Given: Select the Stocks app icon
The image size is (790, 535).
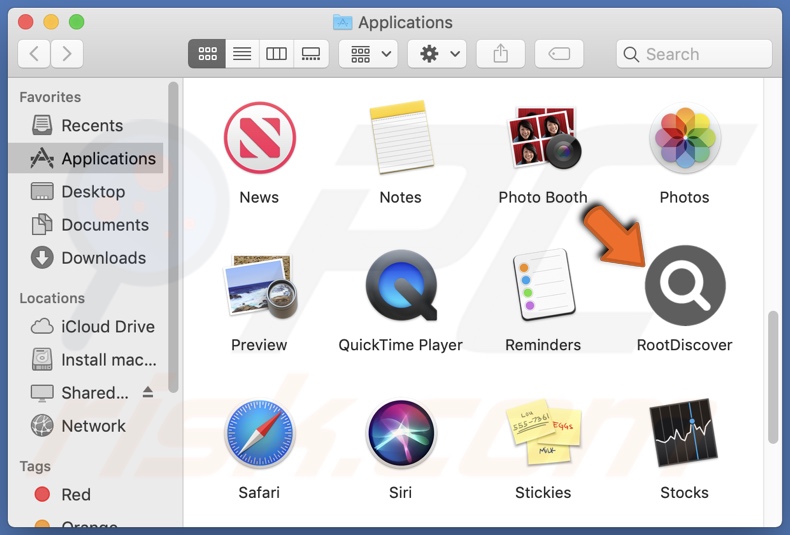Looking at the screenshot, I should click(685, 433).
